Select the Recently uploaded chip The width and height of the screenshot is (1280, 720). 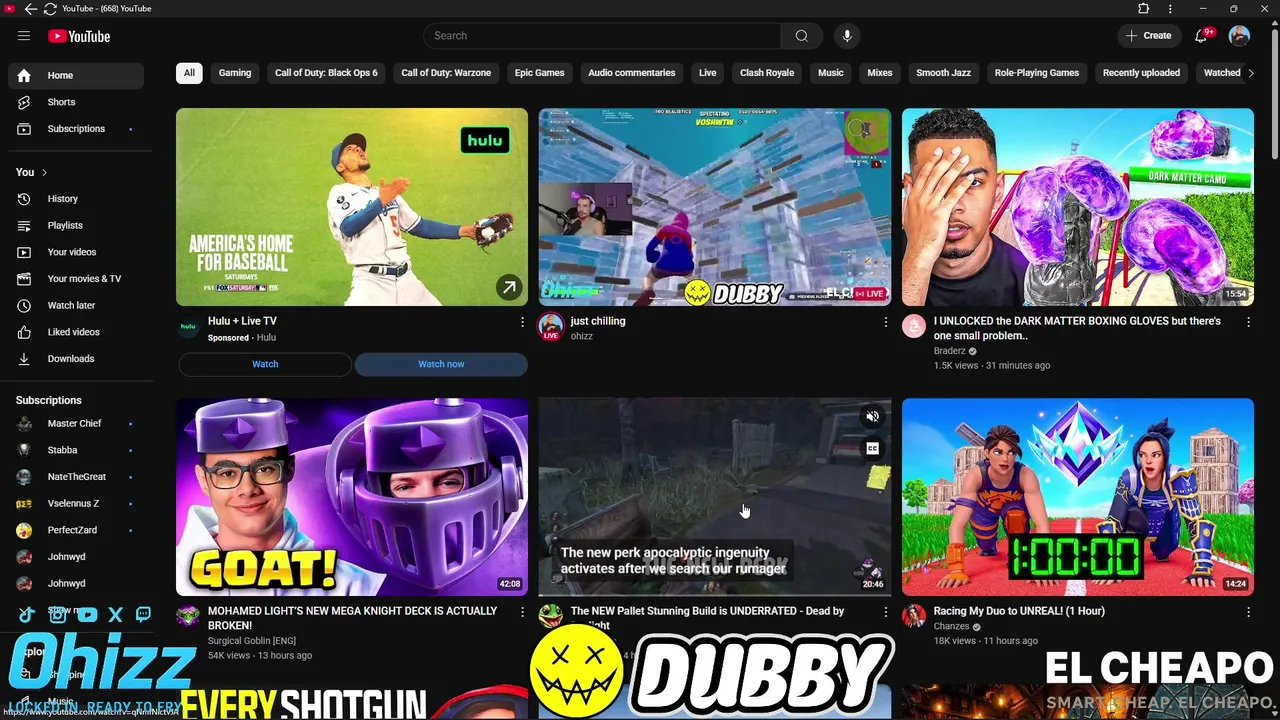[x=1141, y=73]
